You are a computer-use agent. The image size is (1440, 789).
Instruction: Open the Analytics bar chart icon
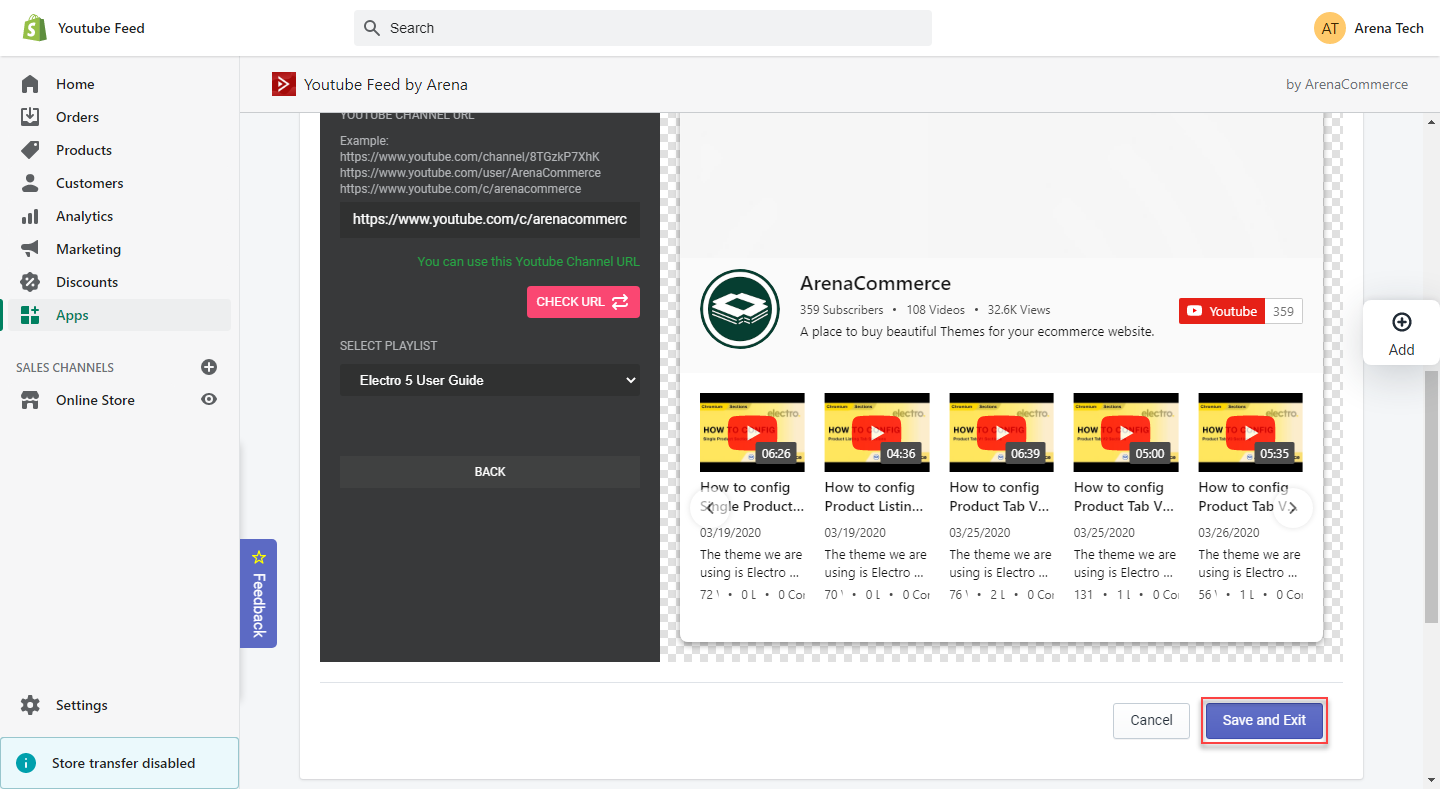click(30, 216)
